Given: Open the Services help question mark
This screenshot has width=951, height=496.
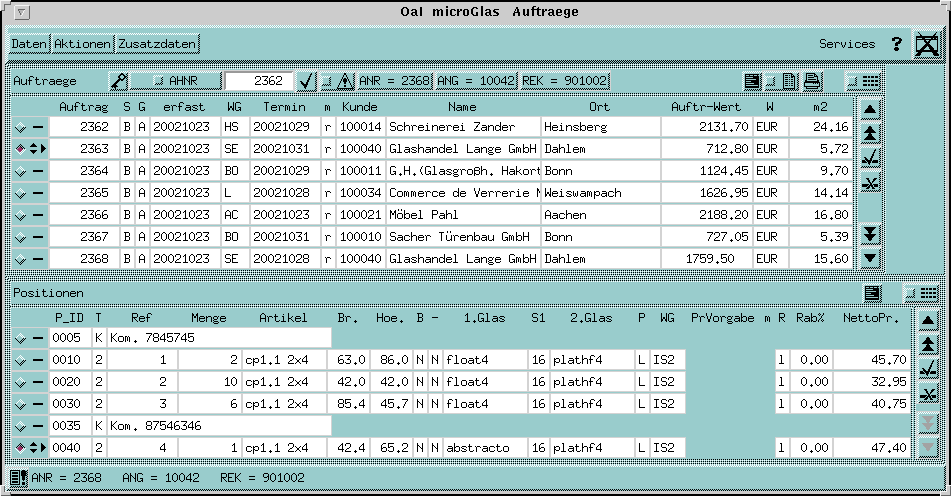Looking at the screenshot, I should [x=896, y=44].
